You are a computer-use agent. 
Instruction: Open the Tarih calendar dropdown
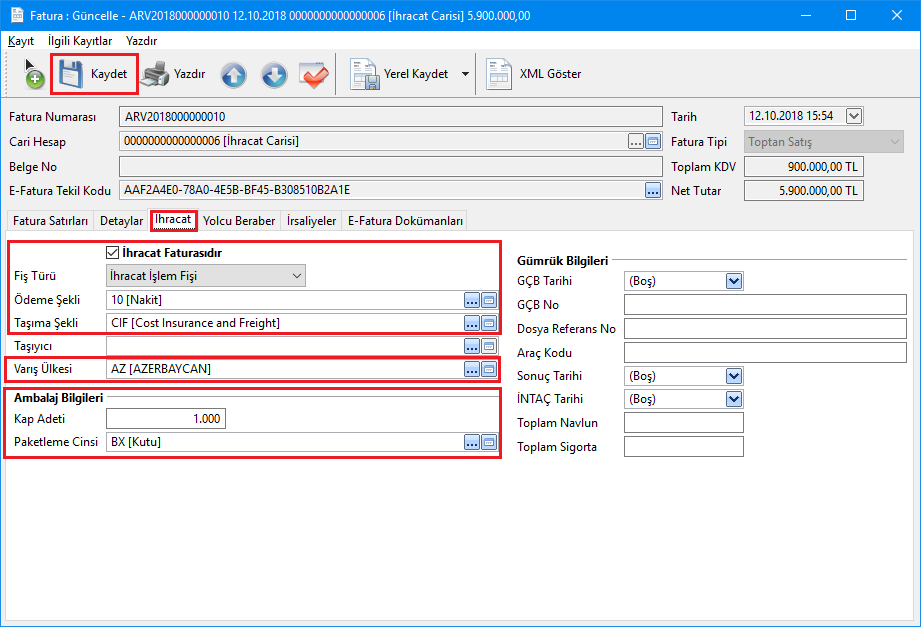853,116
